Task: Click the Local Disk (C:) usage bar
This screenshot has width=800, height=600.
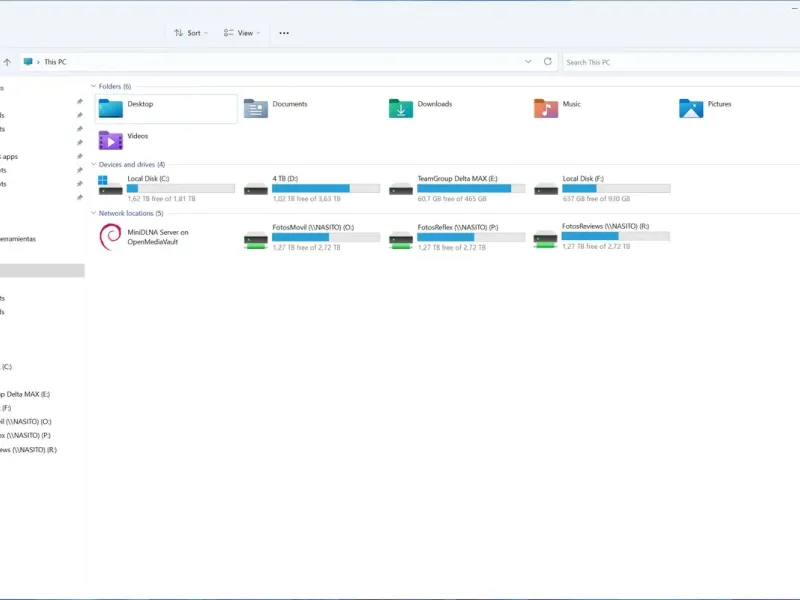Action: pos(181,188)
